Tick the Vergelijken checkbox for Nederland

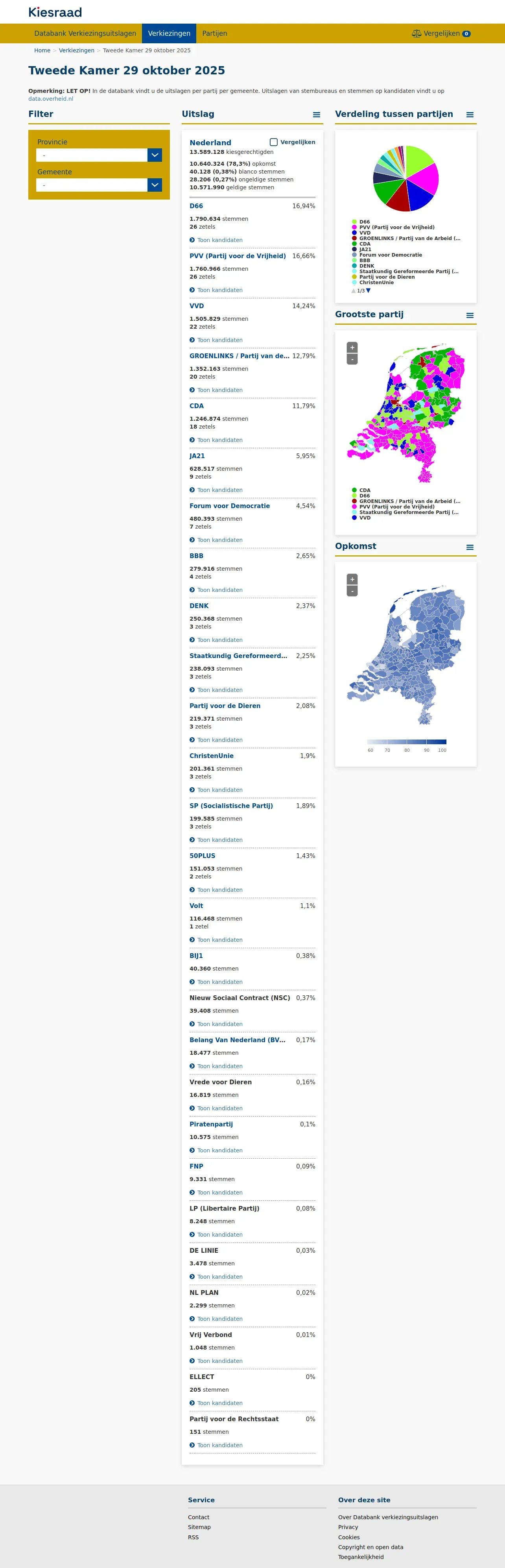tap(274, 142)
